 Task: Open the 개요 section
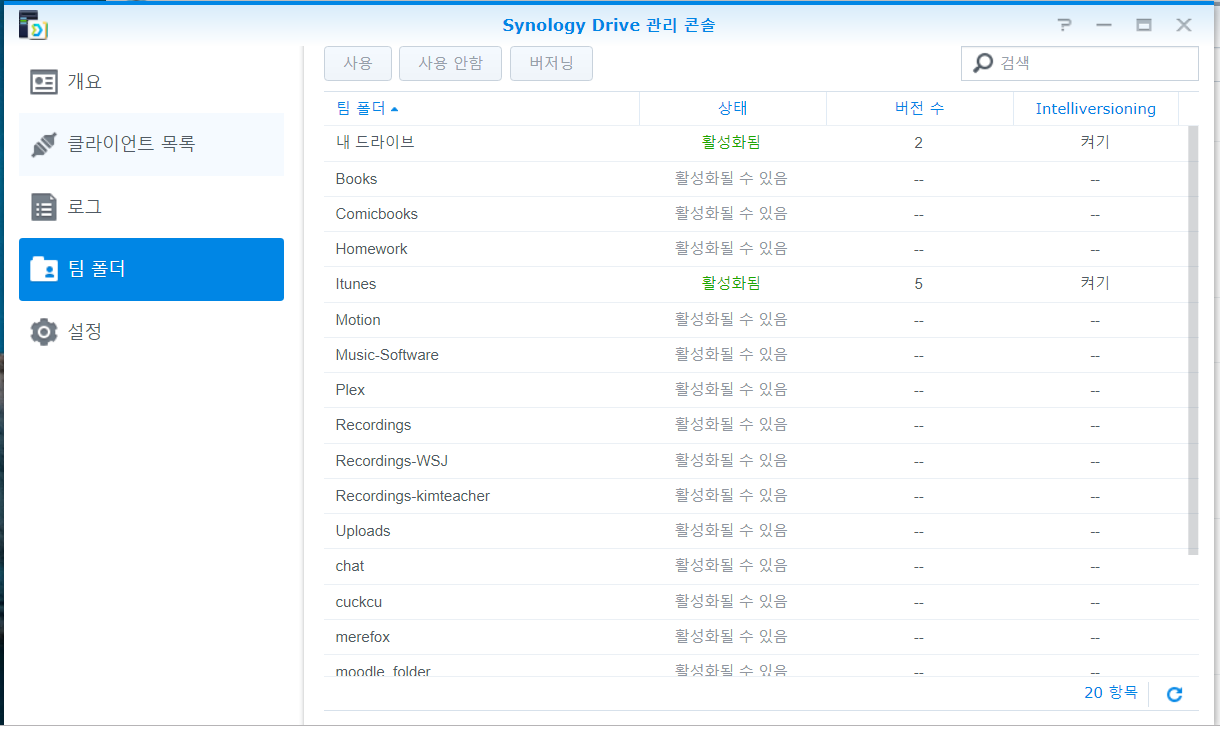pyautogui.click(x=151, y=82)
